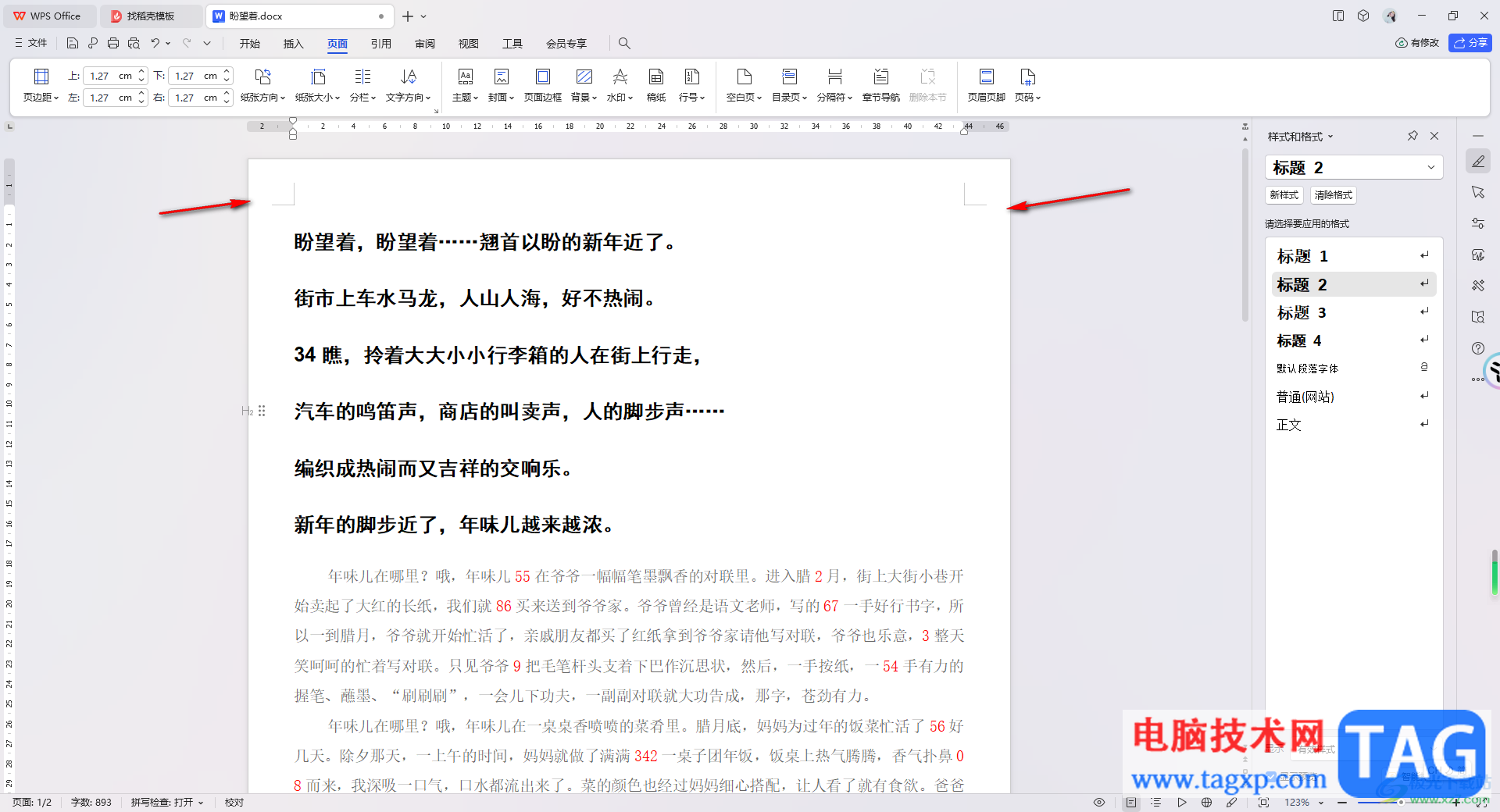Switch to outline view in status bar

(1156, 802)
